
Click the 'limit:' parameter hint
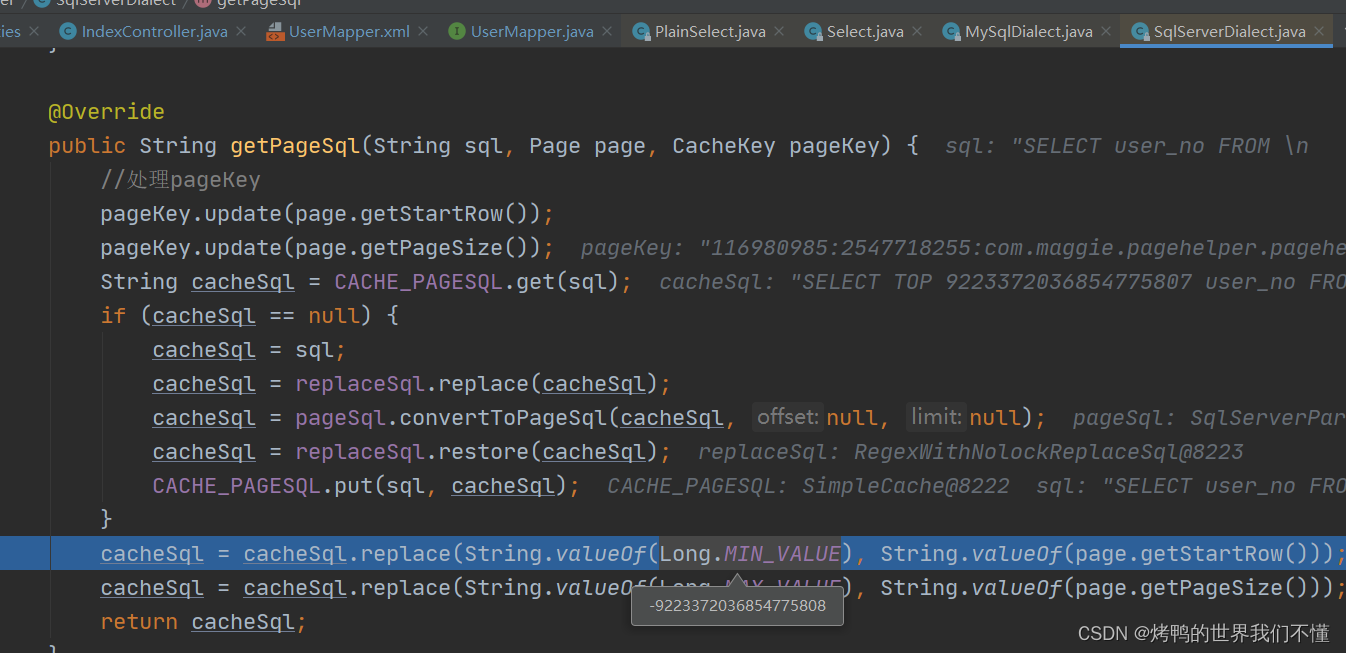point(935,417)
